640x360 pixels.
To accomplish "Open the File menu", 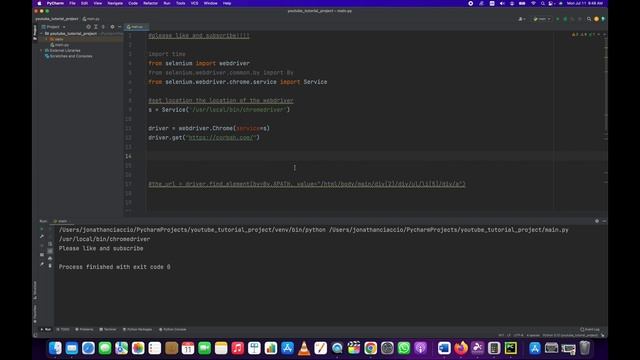I will [72, 3].
